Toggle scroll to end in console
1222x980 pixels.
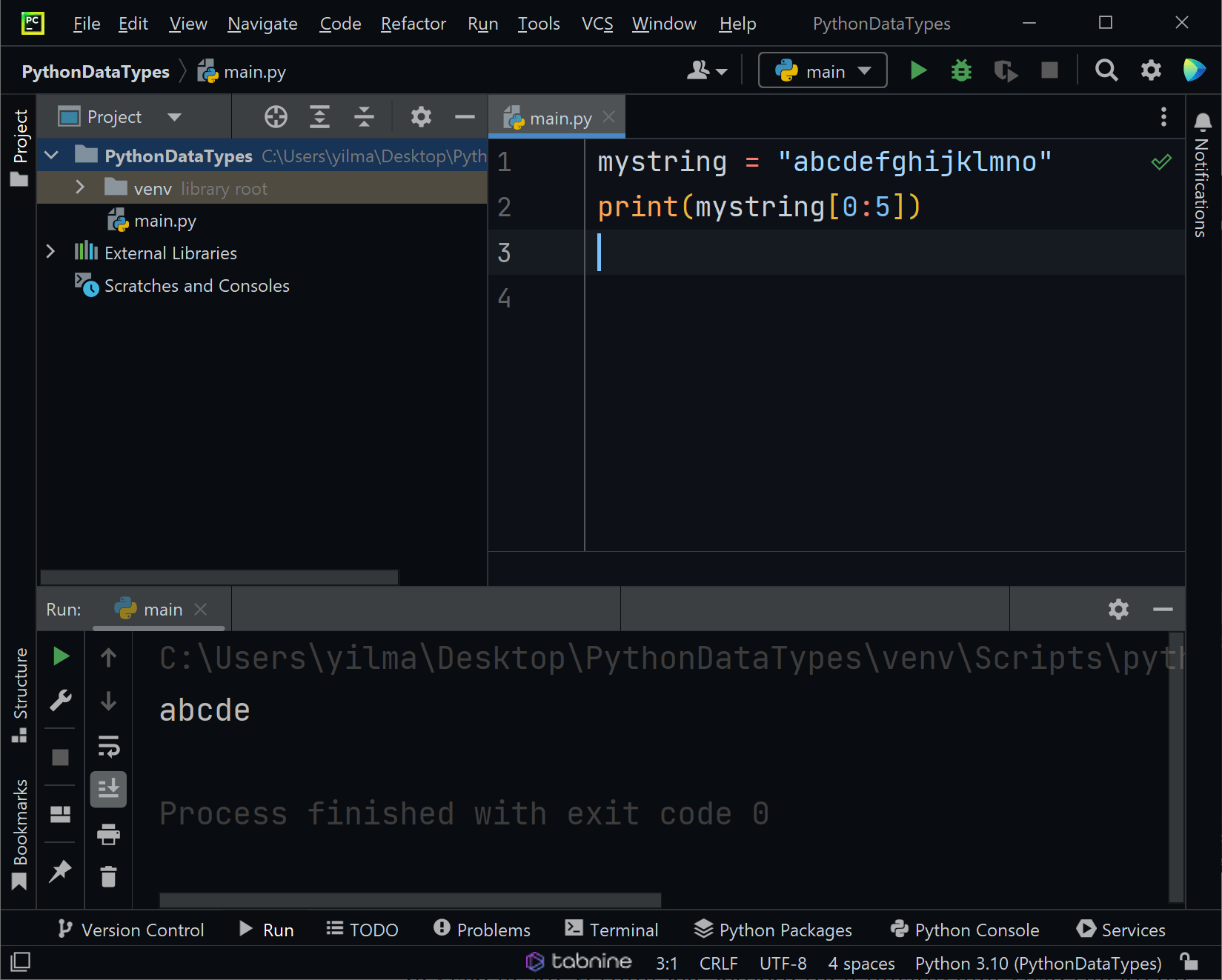[x=108, y=789]
